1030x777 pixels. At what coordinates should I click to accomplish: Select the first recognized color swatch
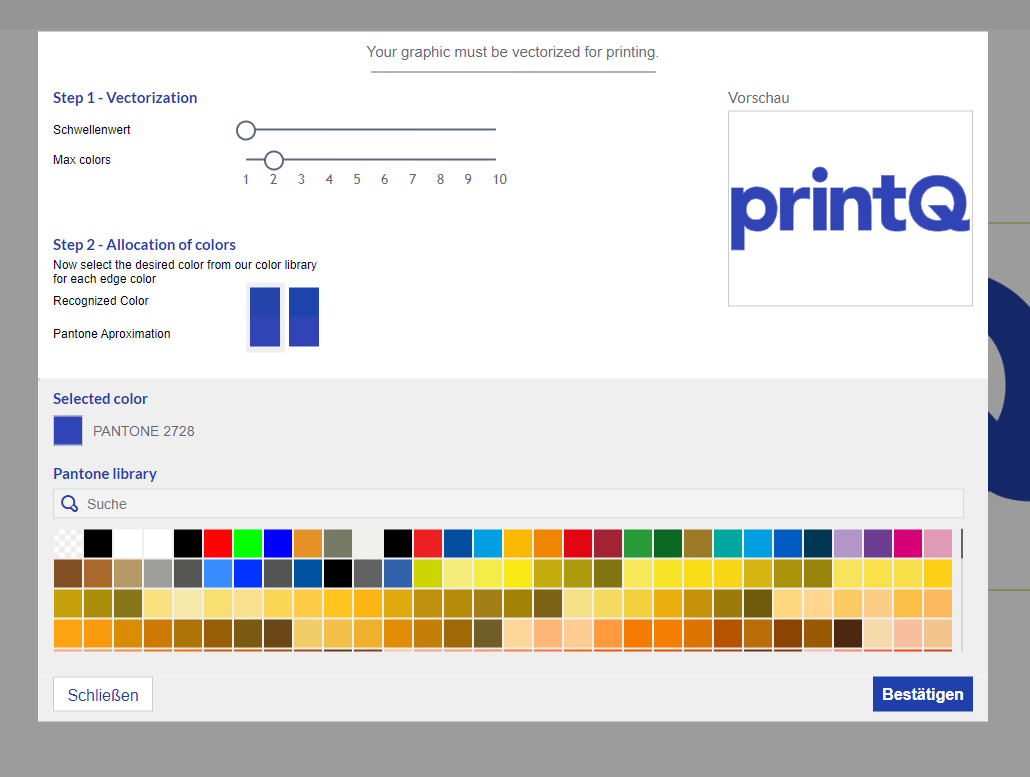point(265,317)
